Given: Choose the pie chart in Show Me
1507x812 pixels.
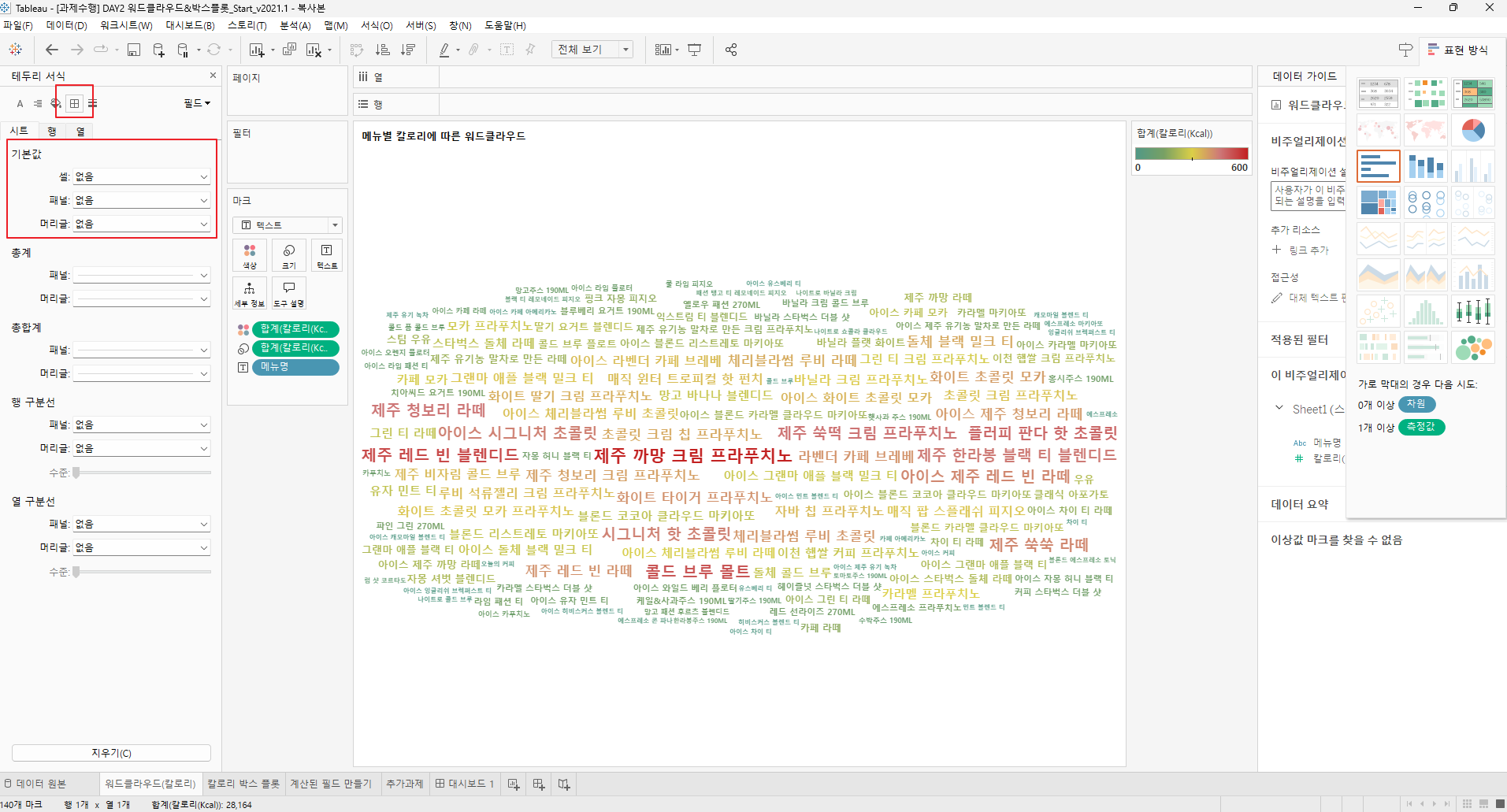Looking at the screenshot, I should [x=1473, y=130].
